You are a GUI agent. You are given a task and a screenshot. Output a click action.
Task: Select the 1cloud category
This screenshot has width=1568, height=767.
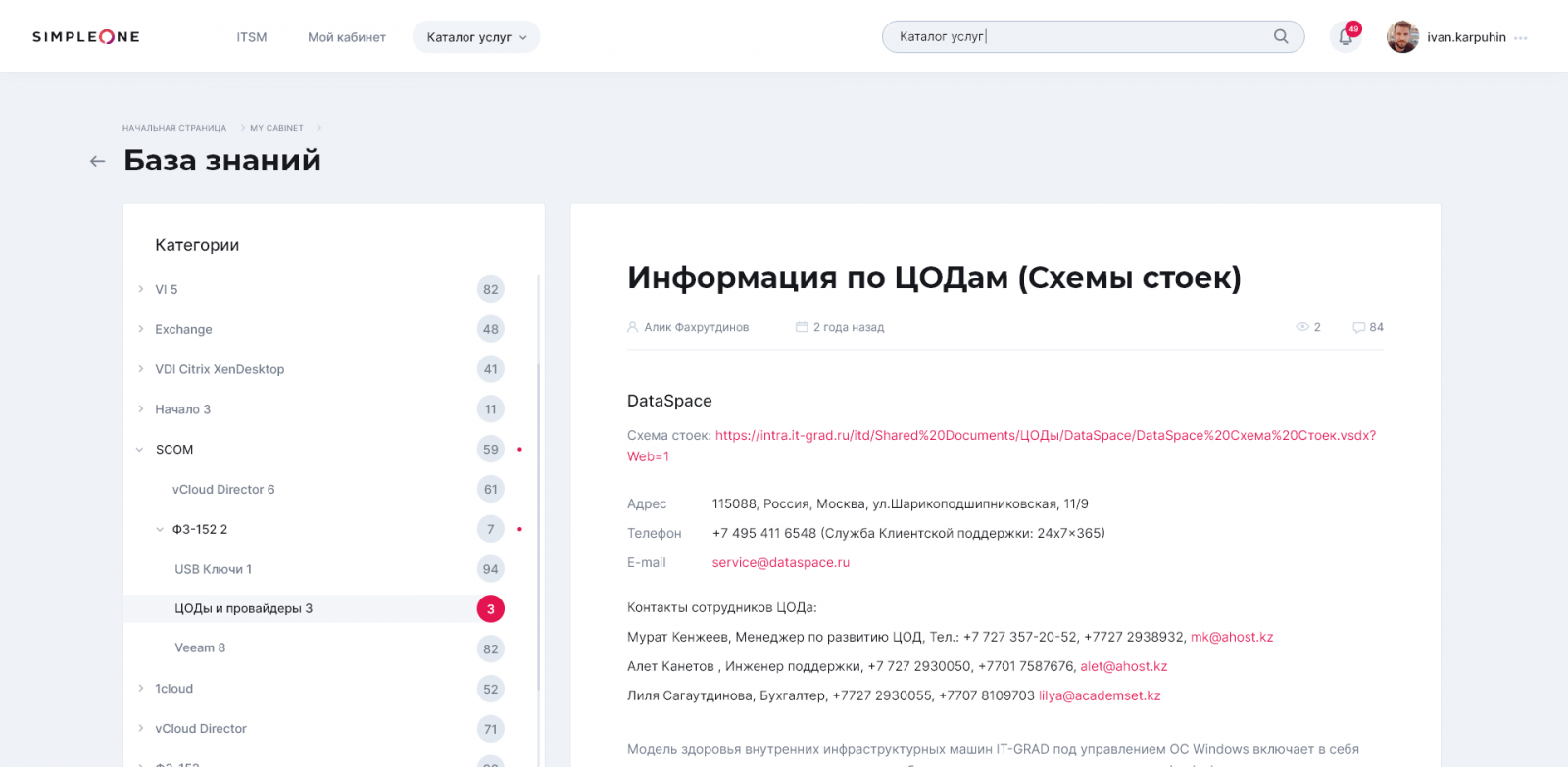pyautogui.click(x=173, y=689)
